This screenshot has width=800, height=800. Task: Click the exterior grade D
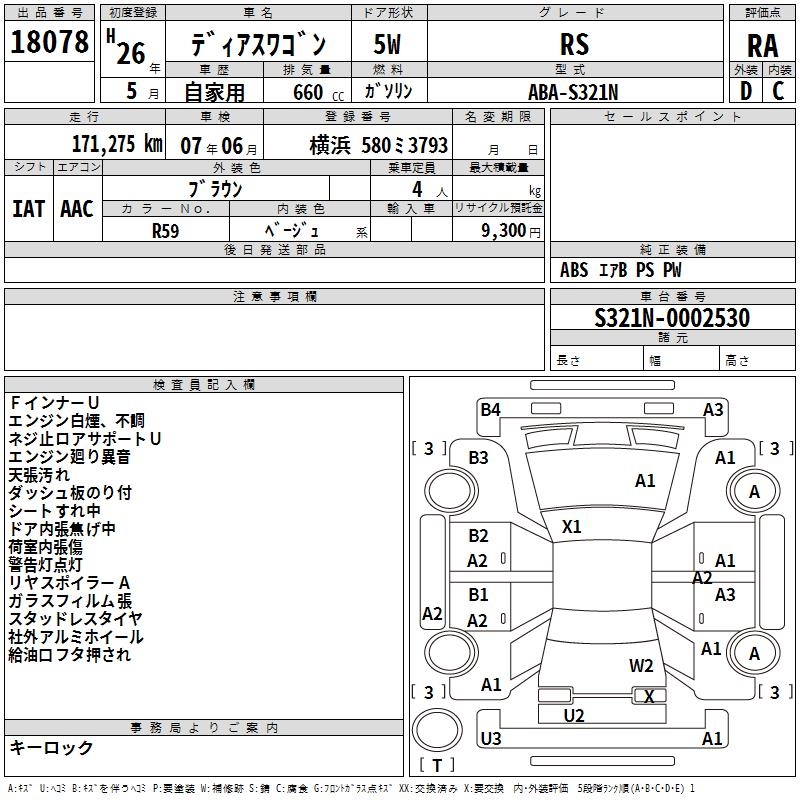point(745,90)
